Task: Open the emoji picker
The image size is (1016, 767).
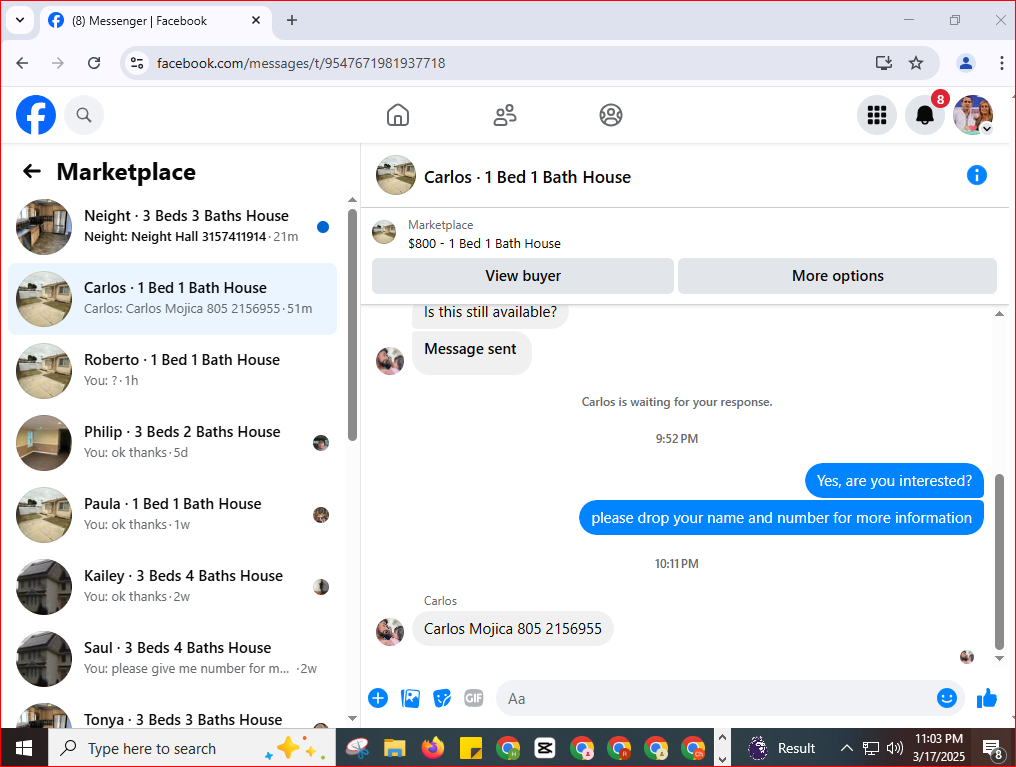Action: tap(947, 698)
